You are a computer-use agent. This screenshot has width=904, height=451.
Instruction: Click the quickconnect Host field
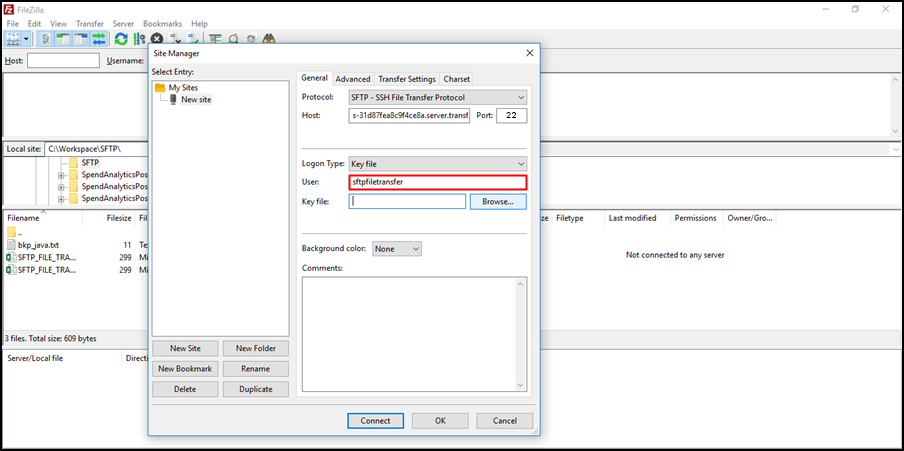[63, 61]
